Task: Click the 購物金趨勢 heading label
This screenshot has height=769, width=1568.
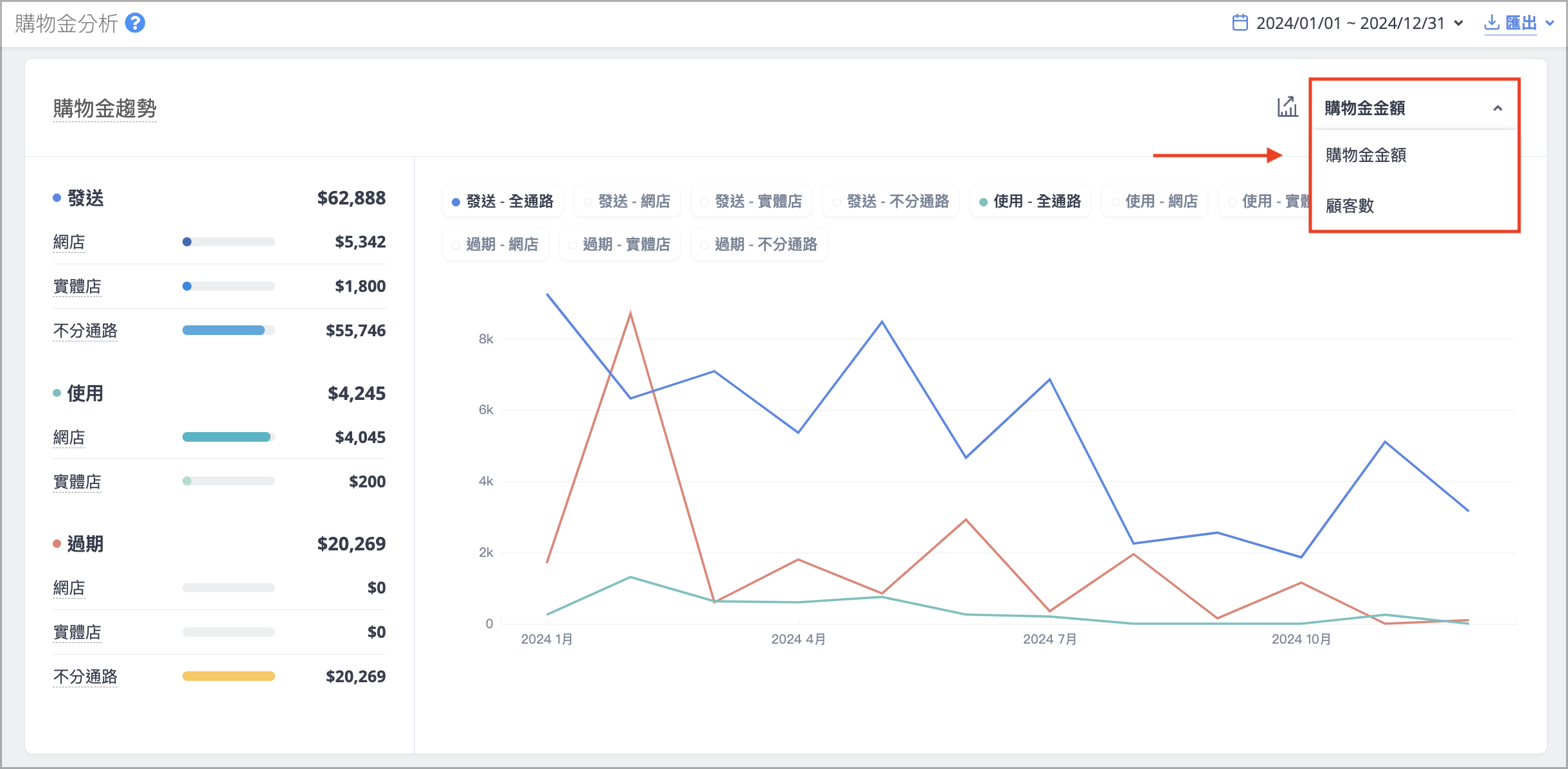Action: tap(105, 108)
